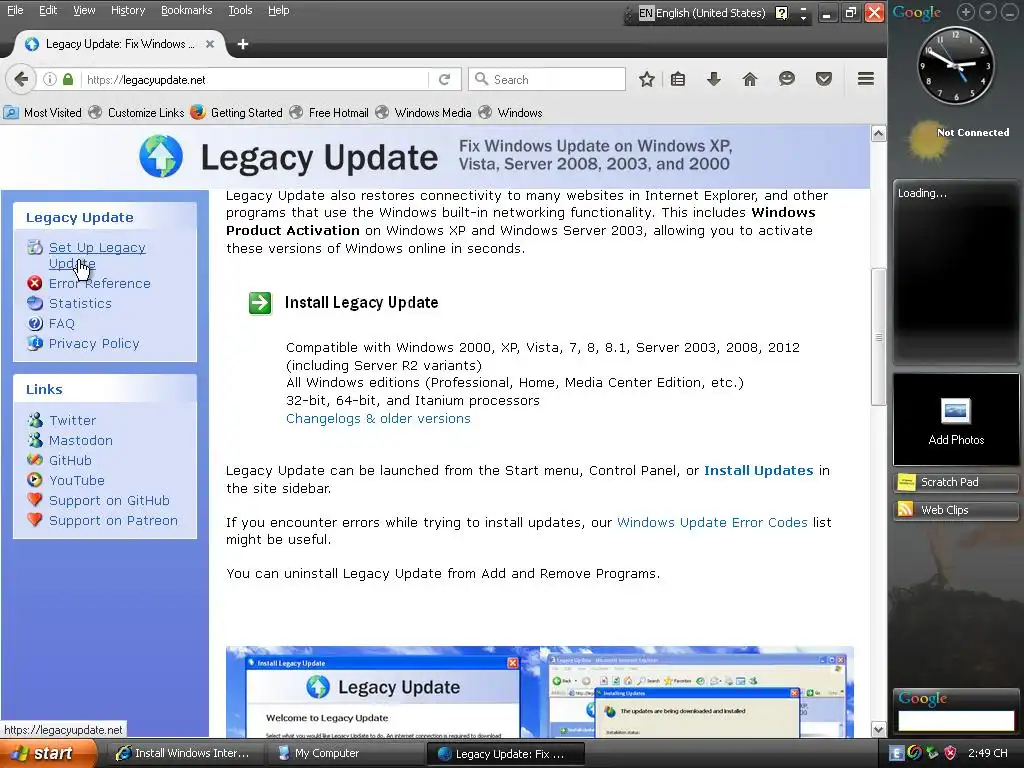Open Google sidebar dropdown arrow button
The height and width of the screenshot is (768, 1024).
988,12
